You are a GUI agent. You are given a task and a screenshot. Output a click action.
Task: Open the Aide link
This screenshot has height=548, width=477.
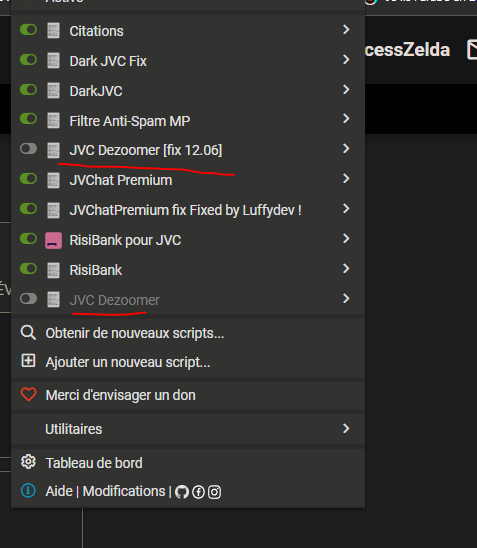click(59, 491)
